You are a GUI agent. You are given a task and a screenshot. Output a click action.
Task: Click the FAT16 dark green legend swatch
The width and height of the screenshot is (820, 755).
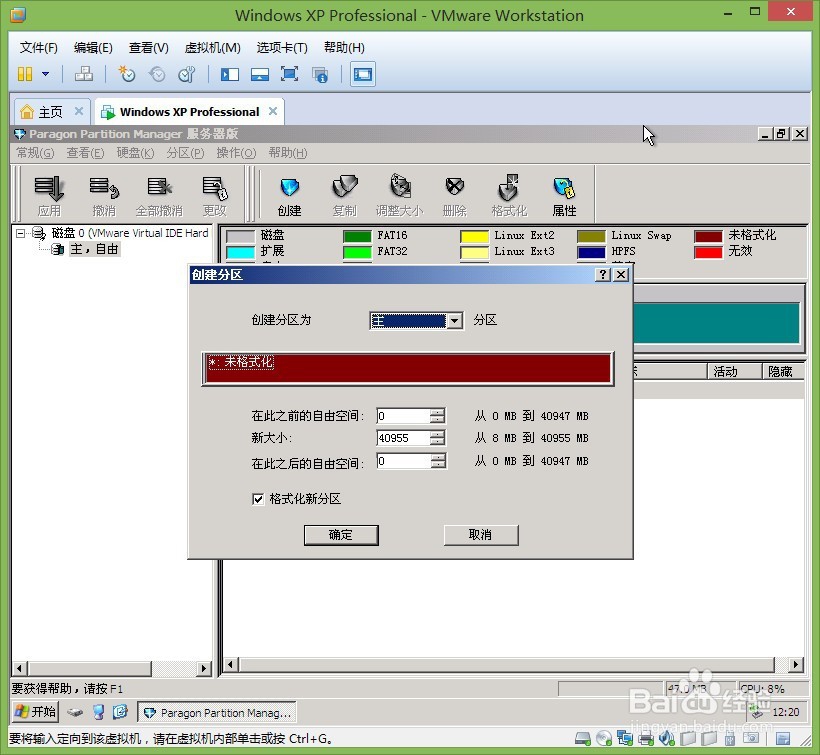357,236
